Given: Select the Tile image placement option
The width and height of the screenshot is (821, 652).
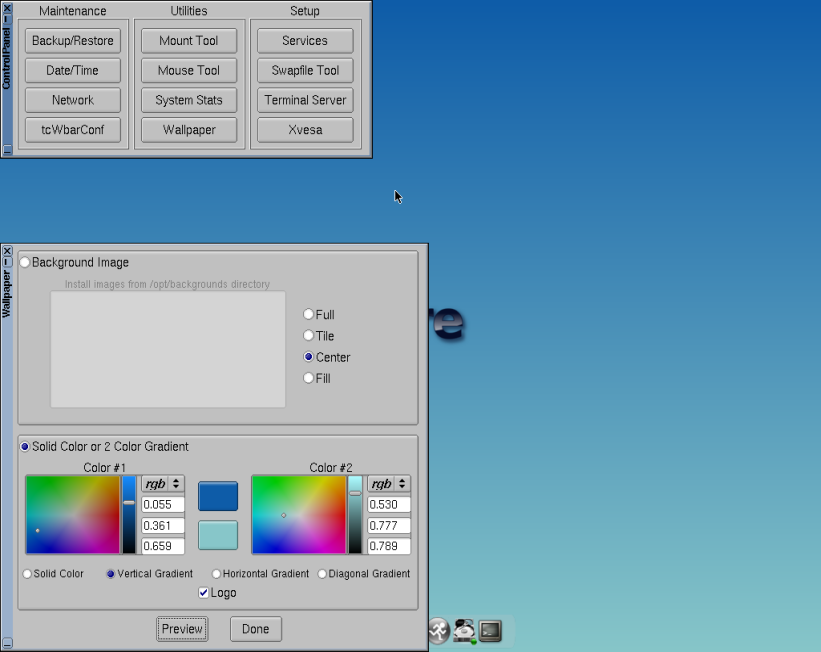Looking at the screenshot, I should click(x=309, y=336).
